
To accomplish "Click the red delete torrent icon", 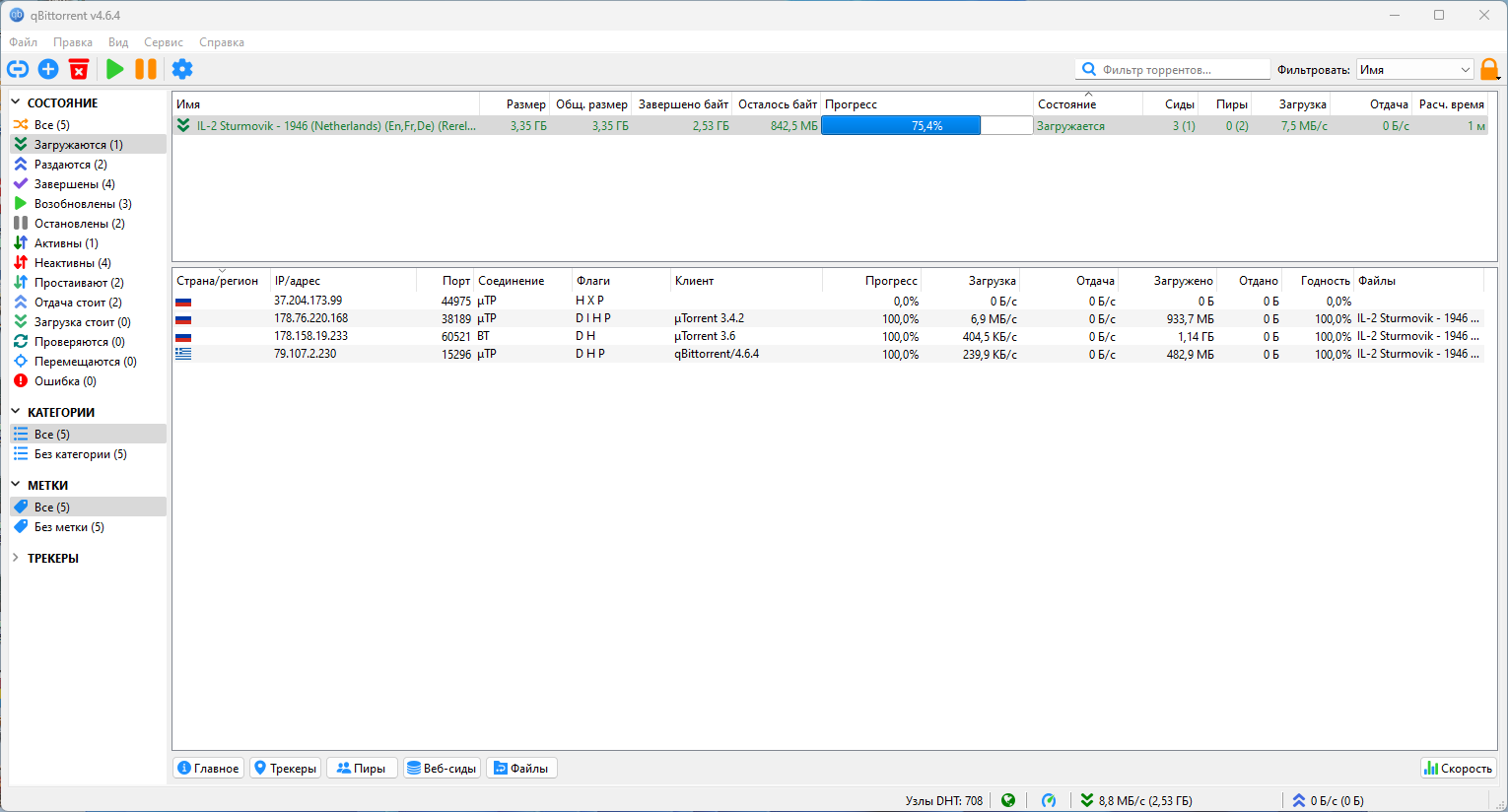I will pyautogui.click(x=79, y=69).
